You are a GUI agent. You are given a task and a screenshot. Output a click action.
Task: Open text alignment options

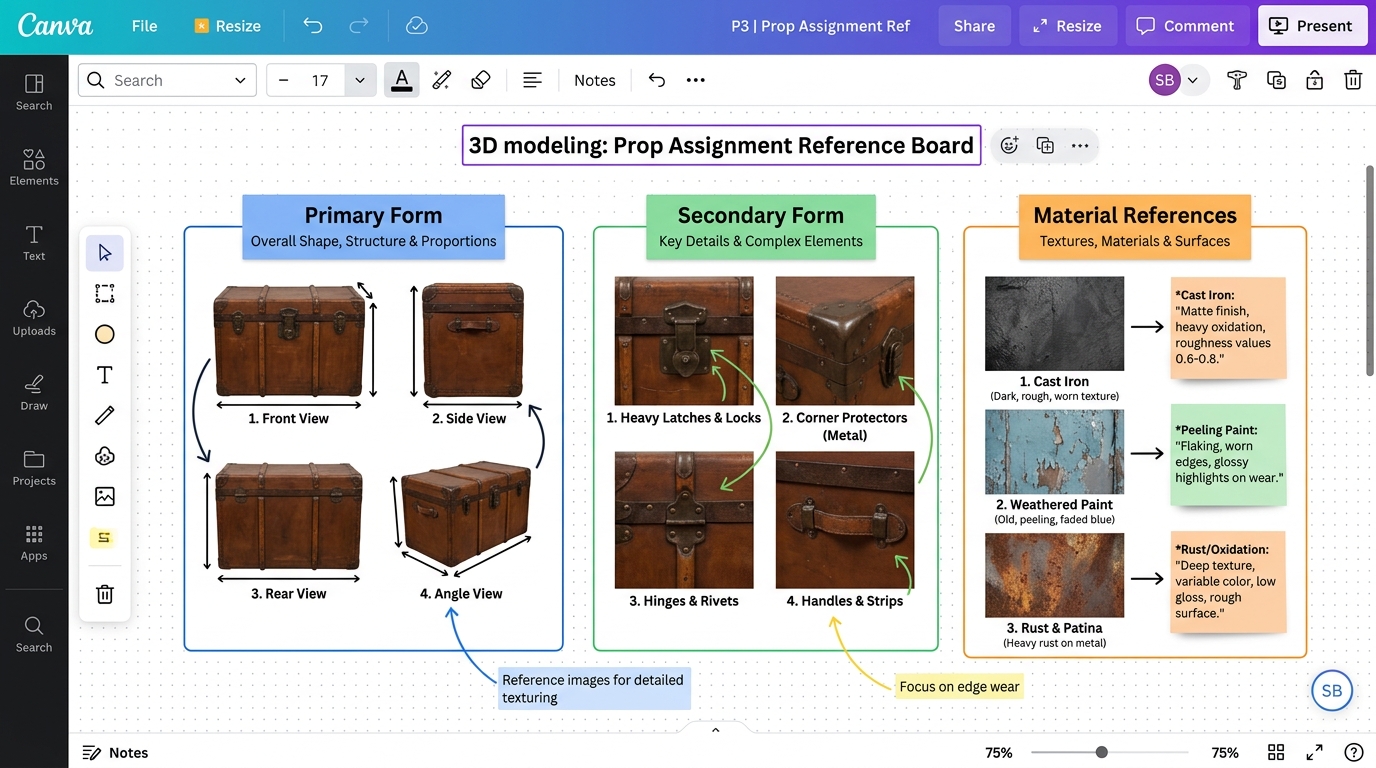(533, 80)
